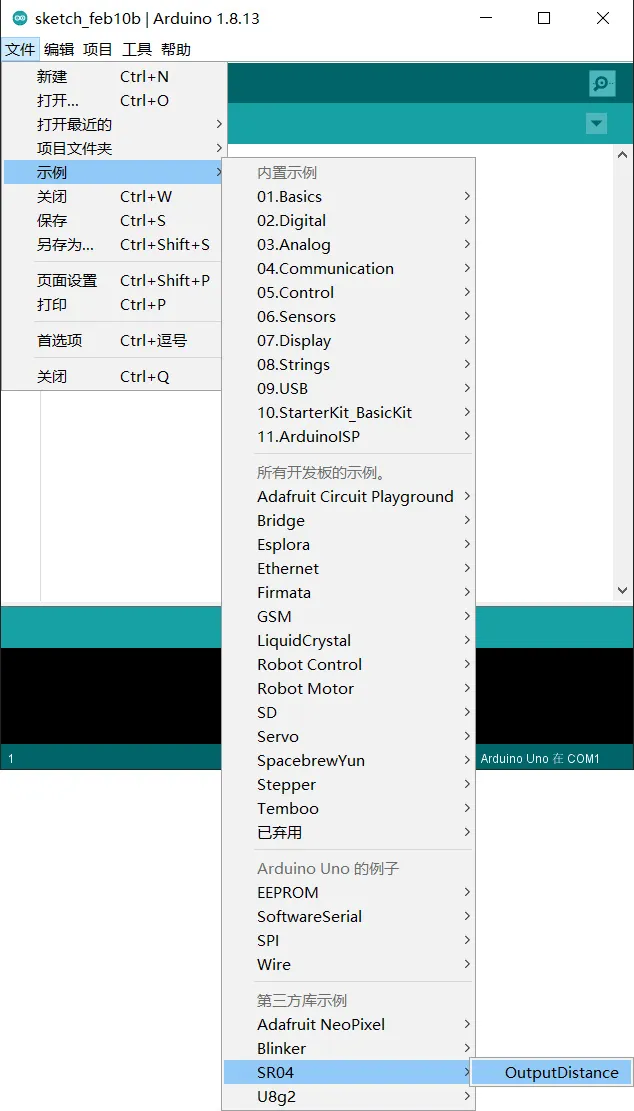Expand Stepper library examples
The width and height of the screenshot is (634, 1111).
(349, 785)
